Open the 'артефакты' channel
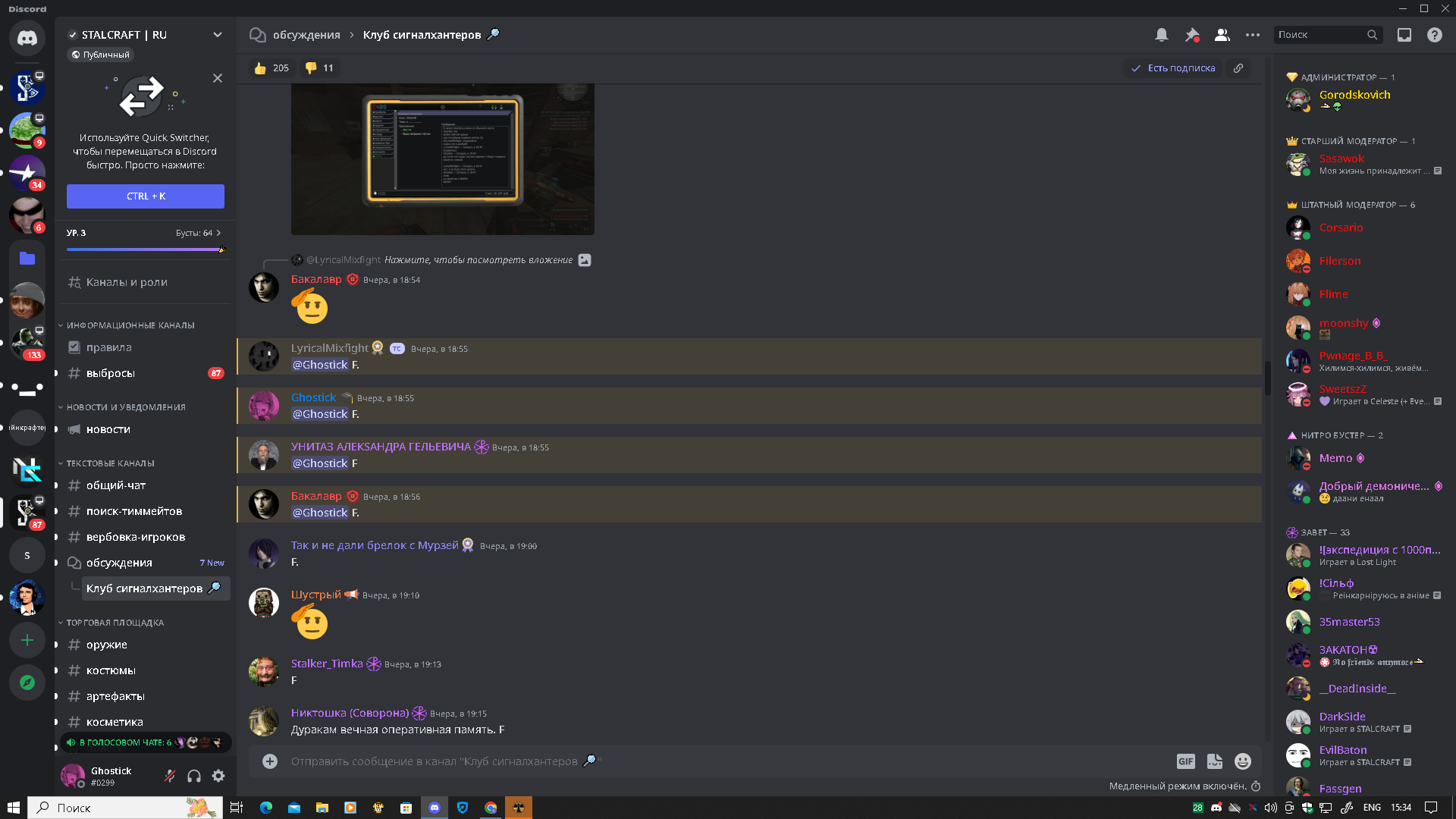The height and width of the screenshot is (819, 1456). coord(145,696)
